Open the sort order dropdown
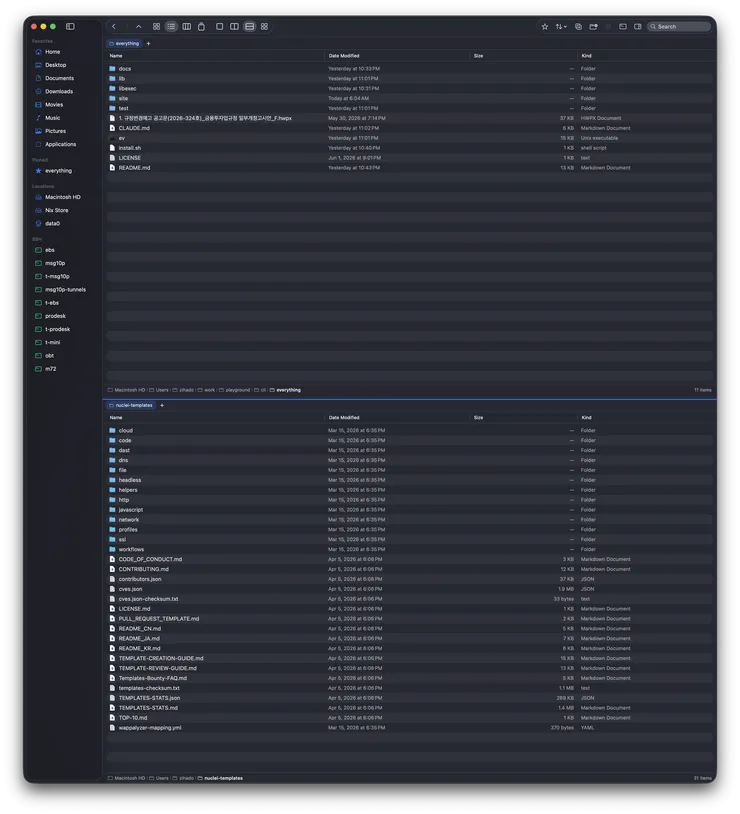The image size is (740, 814). point(561,26)
